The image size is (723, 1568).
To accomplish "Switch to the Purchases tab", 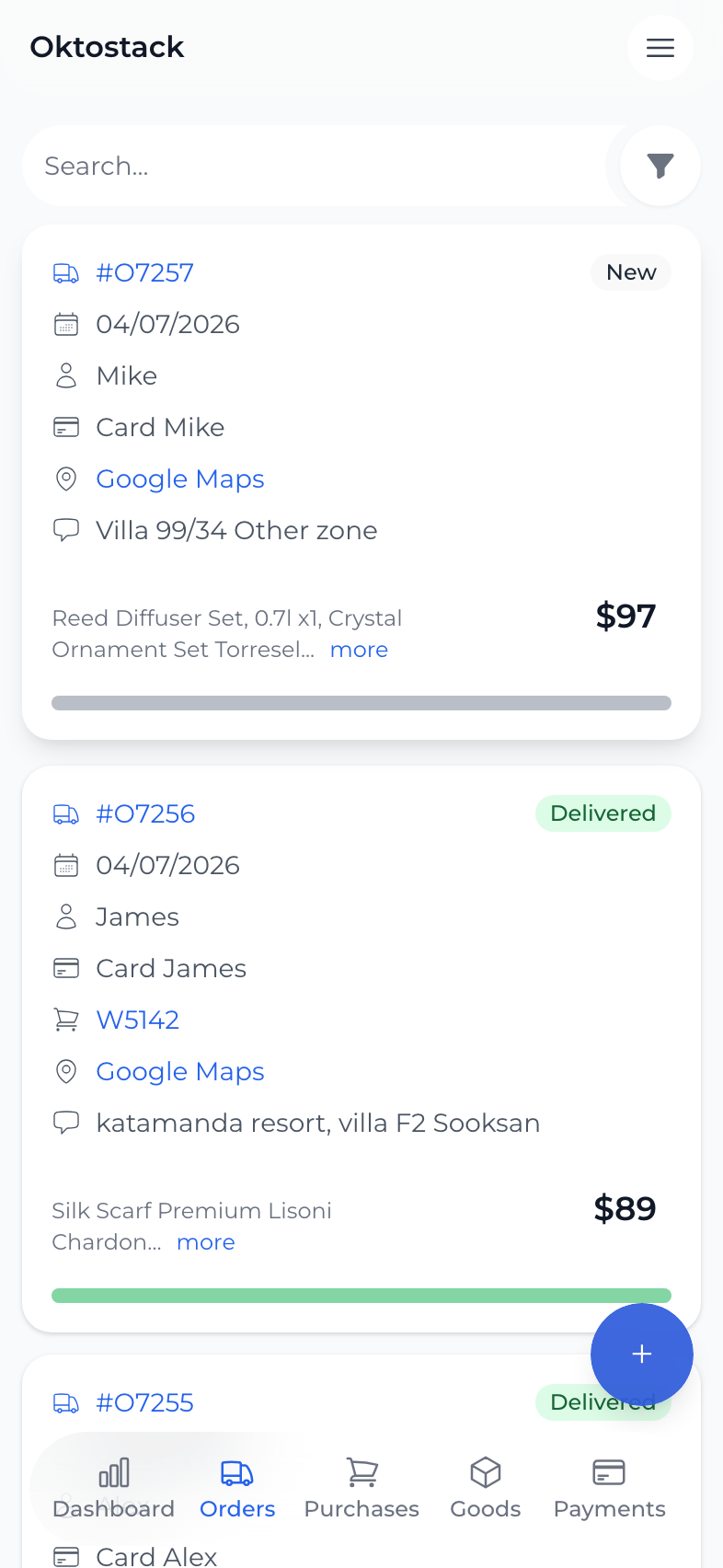I will [361, 1489].
